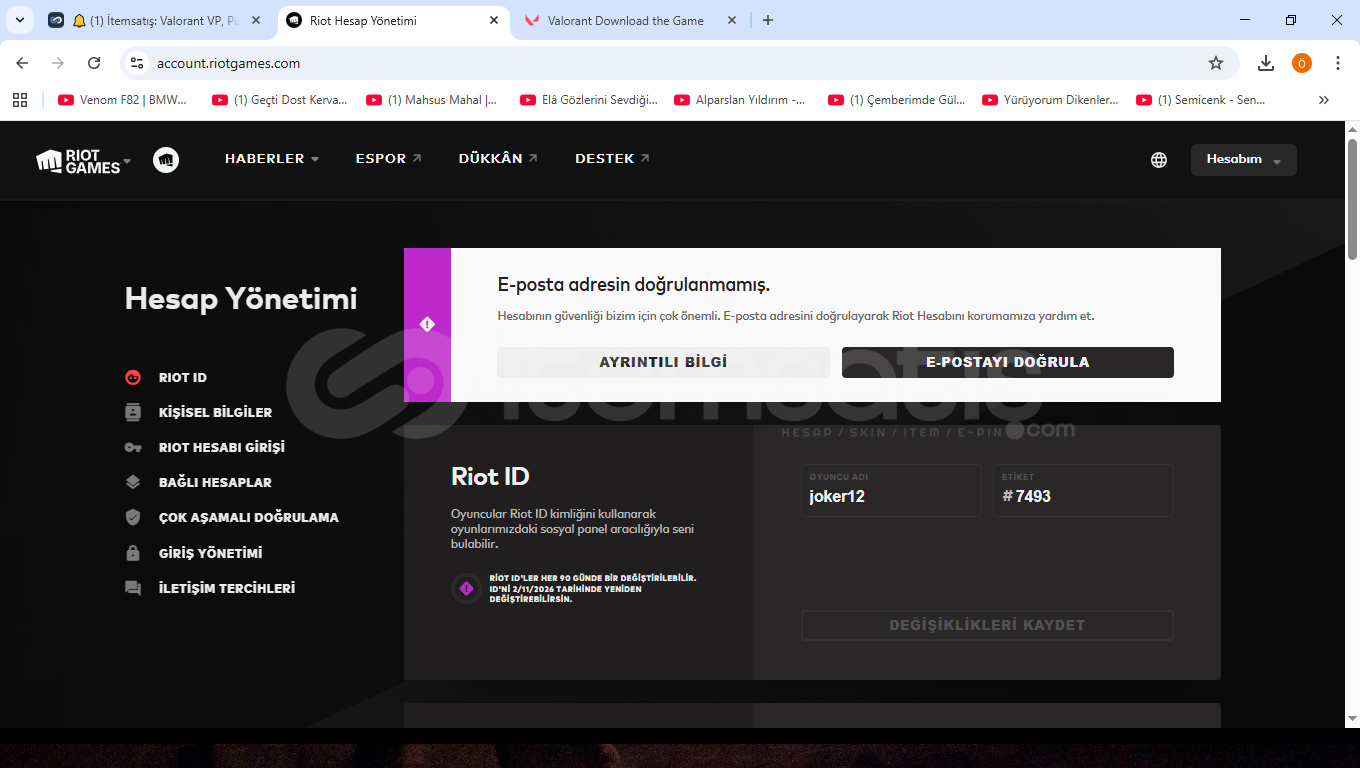The width and height of the screenshot is (1360, 768).
Task: Expand the Hesabım account dropdown
Action: [1243, 160]
